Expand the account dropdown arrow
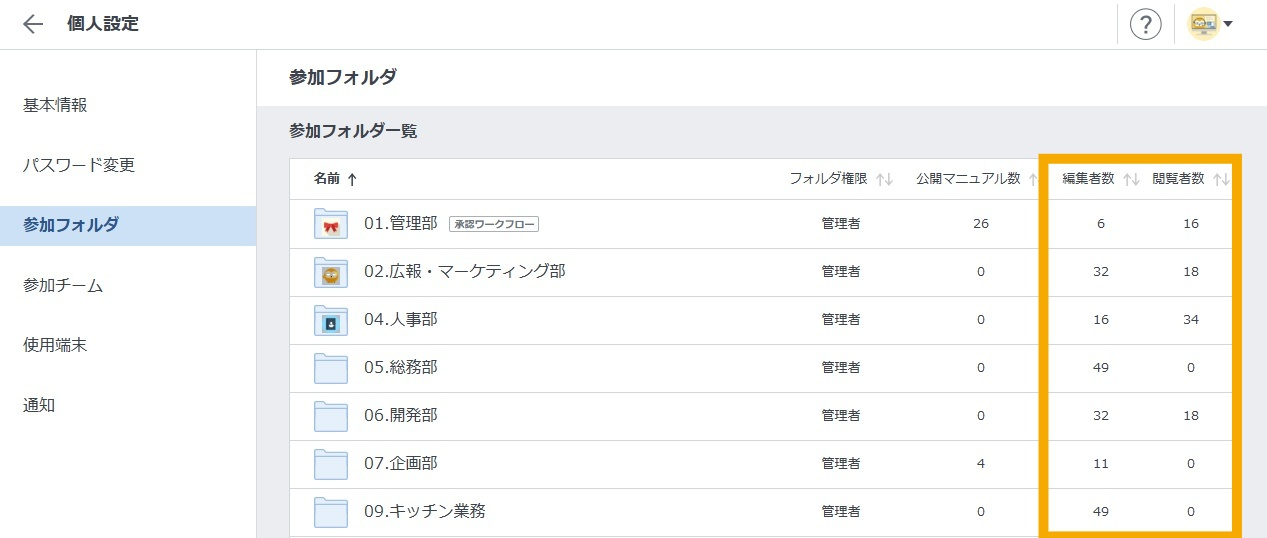The height and width of the screenshot is (538, 1267). point(1228,25)
